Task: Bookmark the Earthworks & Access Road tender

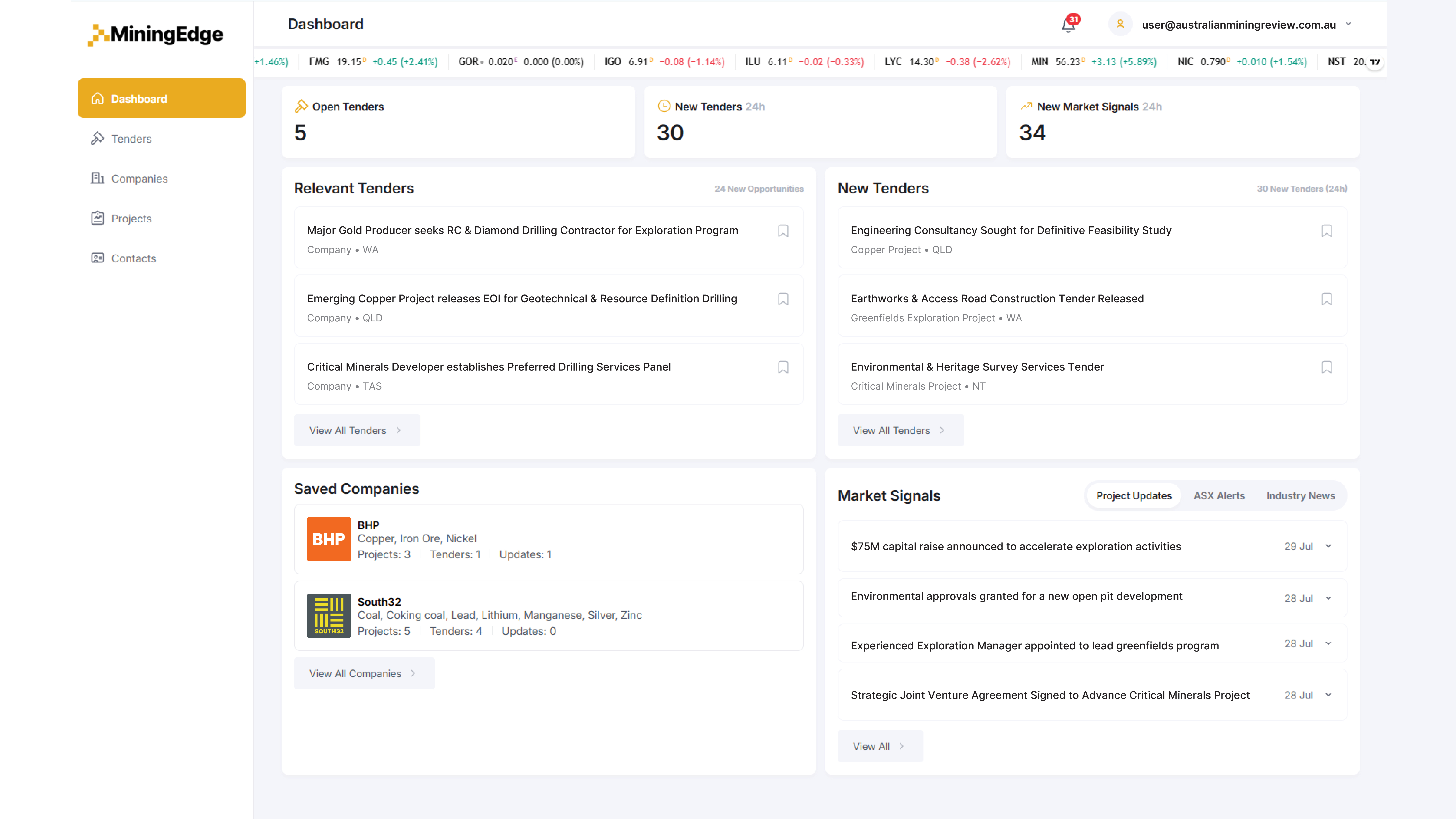Action: click(1327, 299)
